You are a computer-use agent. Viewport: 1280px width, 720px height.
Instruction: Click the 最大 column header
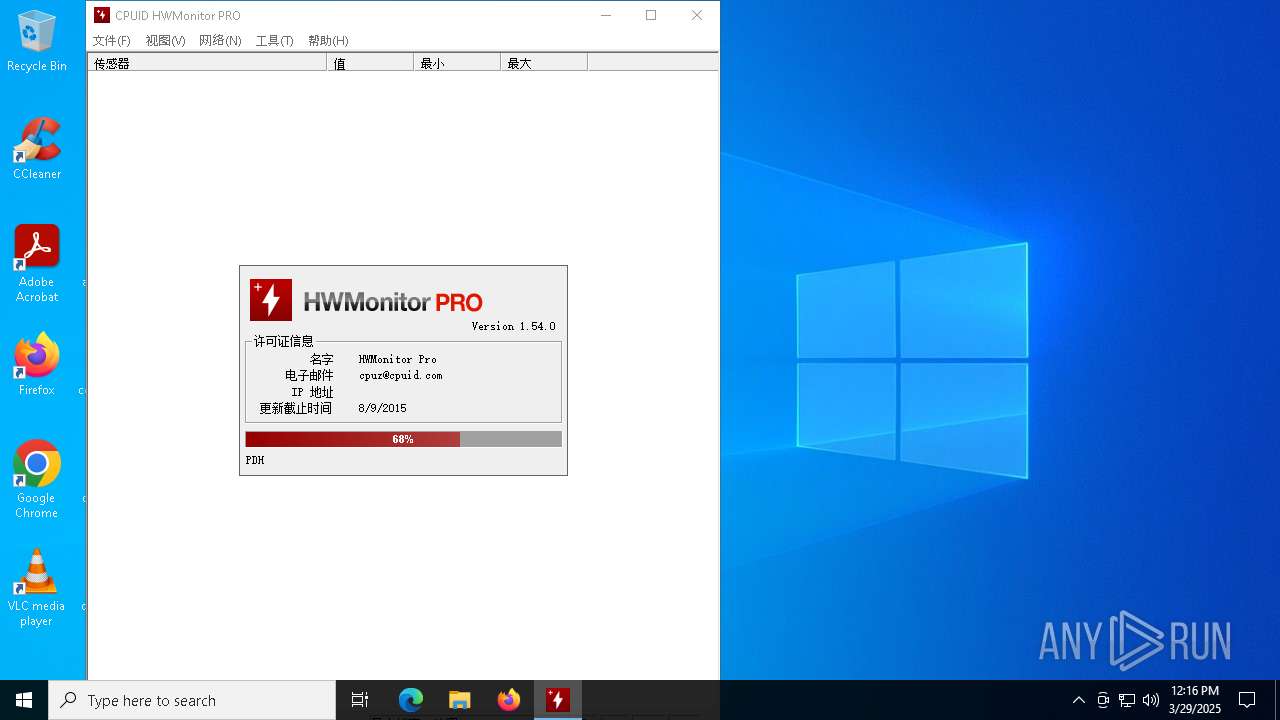tap(544, 63)
